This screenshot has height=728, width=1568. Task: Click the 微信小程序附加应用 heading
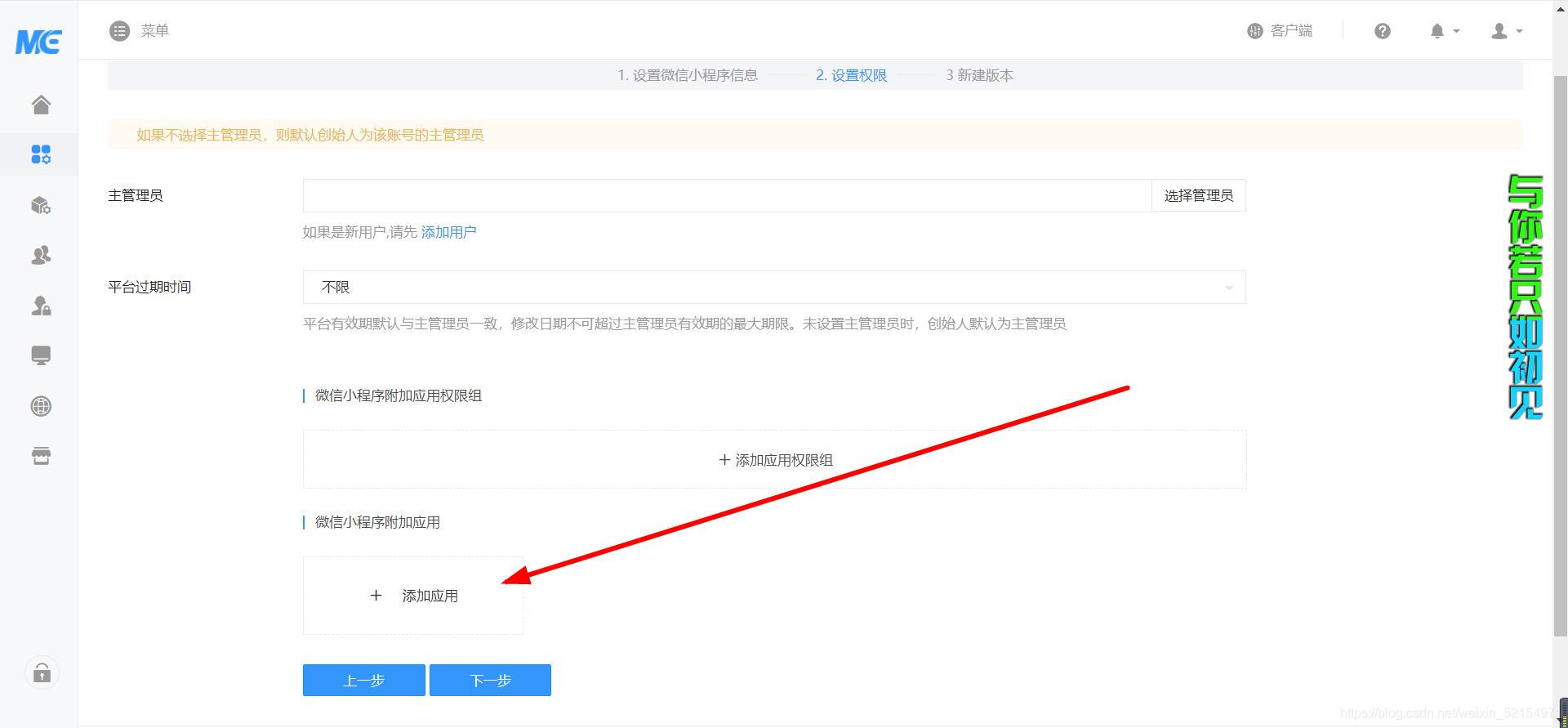coord(377,522)
